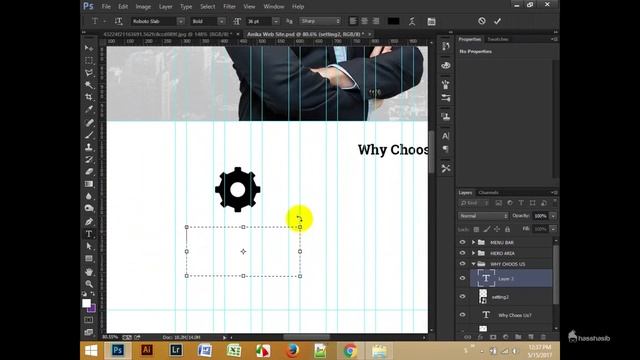Select the Pen tool
640x360 pixels.
click(89, 222)
